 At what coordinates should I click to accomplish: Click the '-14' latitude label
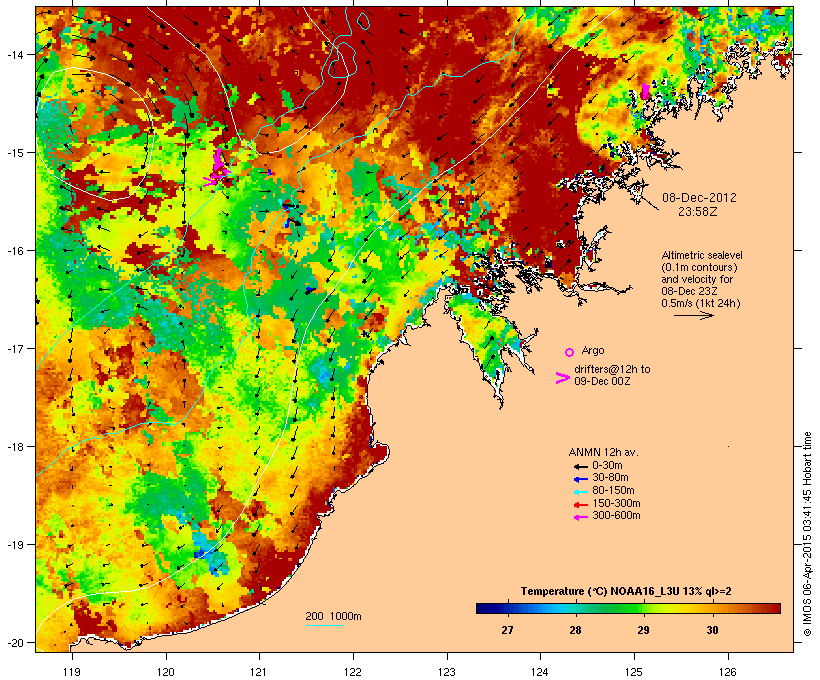click(x=14, y=54)
